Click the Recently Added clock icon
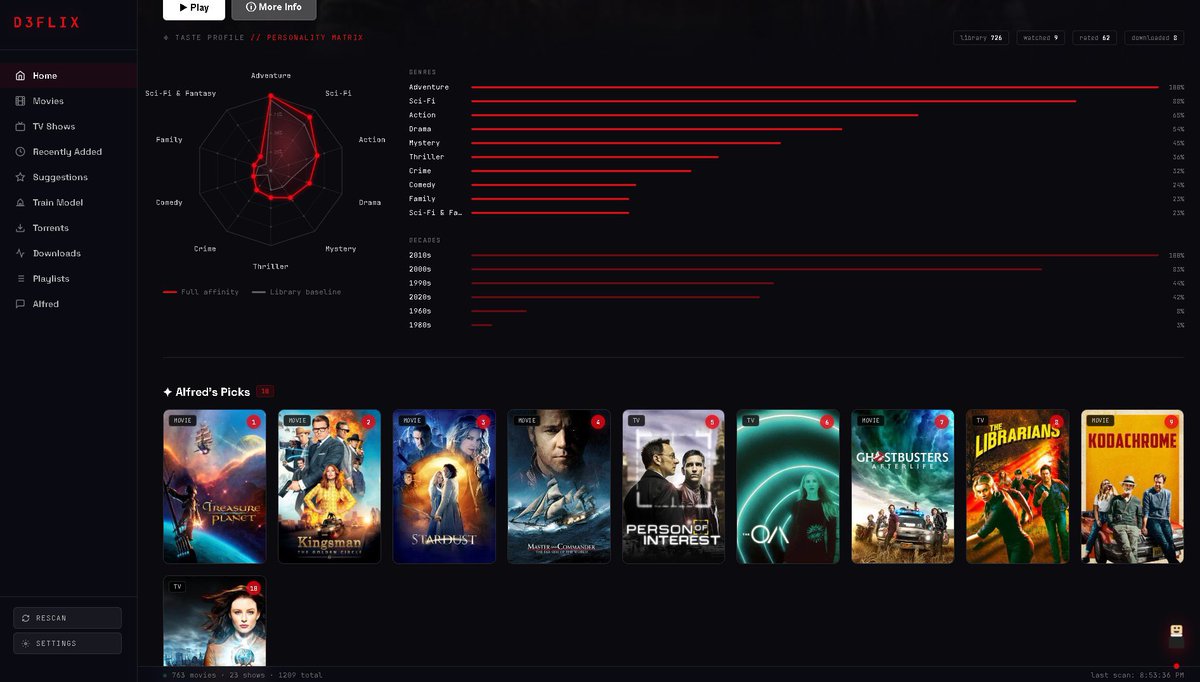Image resolution: width=1200 pixels, height=682 pixels. coord(20,152)
